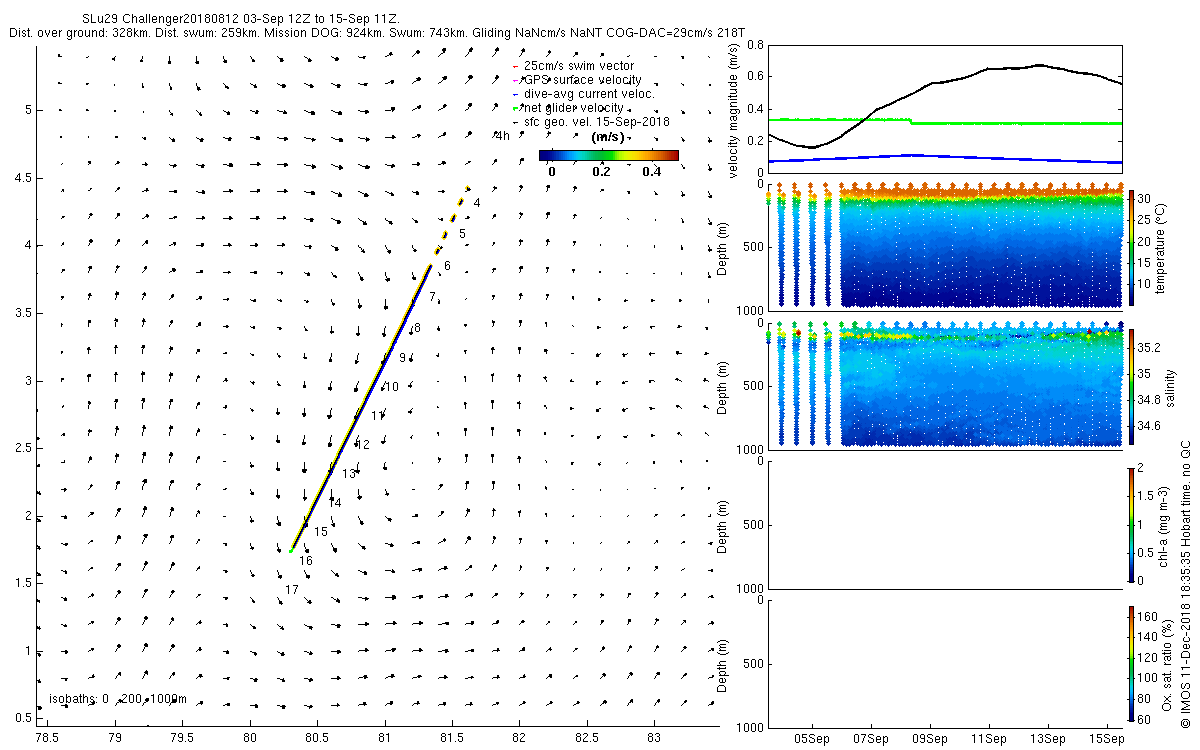Click legend entry 'dive-avg current veloc.'
The height and width of the screenshot is (750, 1200).
coord(590,94)
